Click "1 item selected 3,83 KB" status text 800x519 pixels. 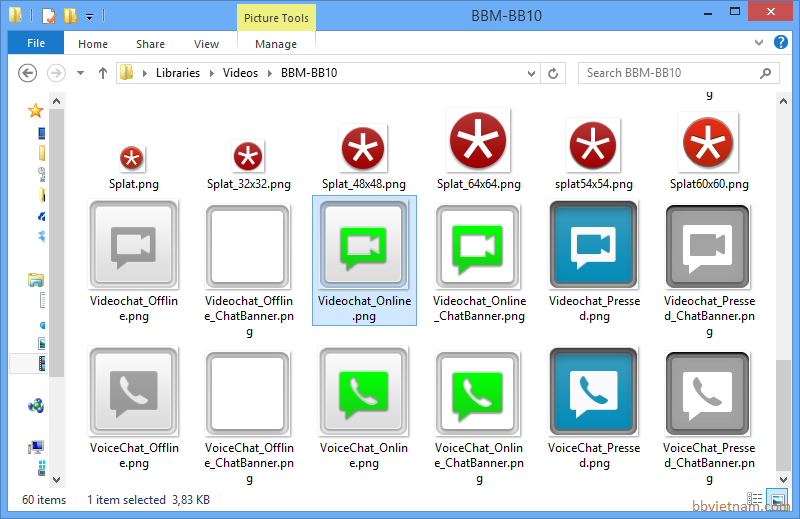pos(148,500)
